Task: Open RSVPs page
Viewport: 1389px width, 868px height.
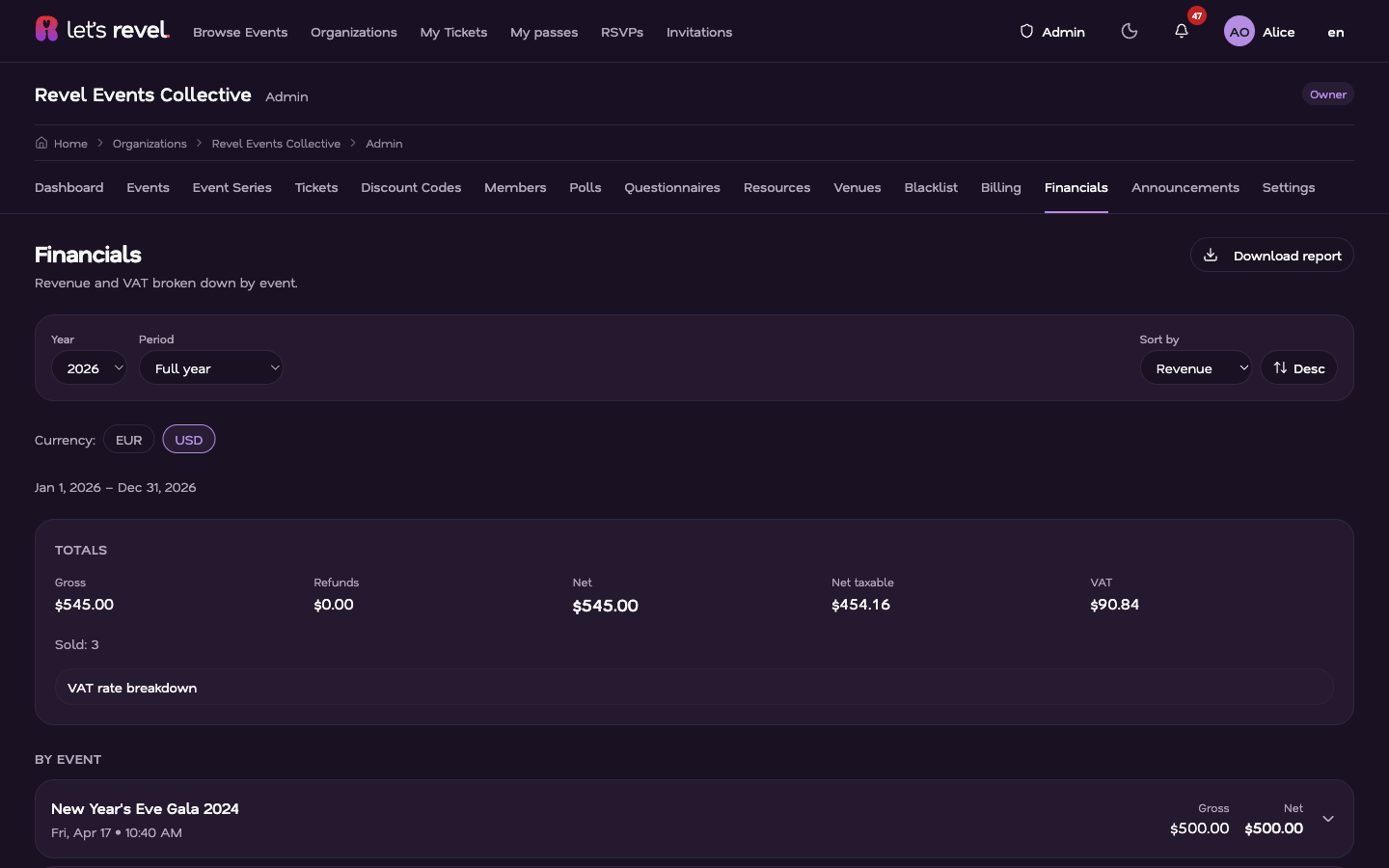Action: click(622, 32)
